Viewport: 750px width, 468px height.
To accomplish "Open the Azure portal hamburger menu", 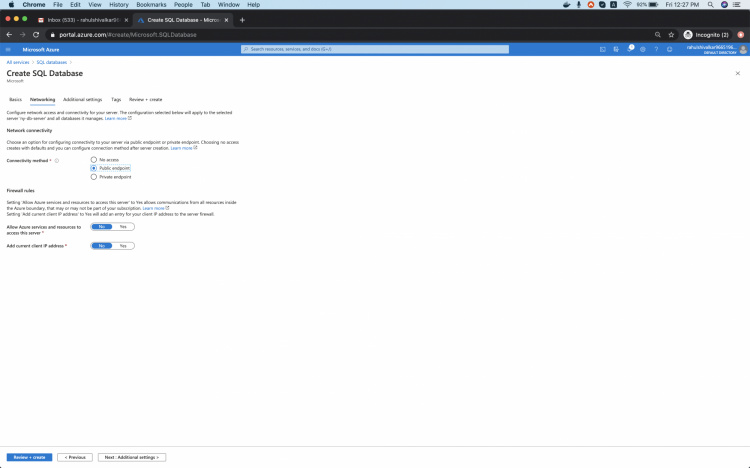I will [8, 49].
